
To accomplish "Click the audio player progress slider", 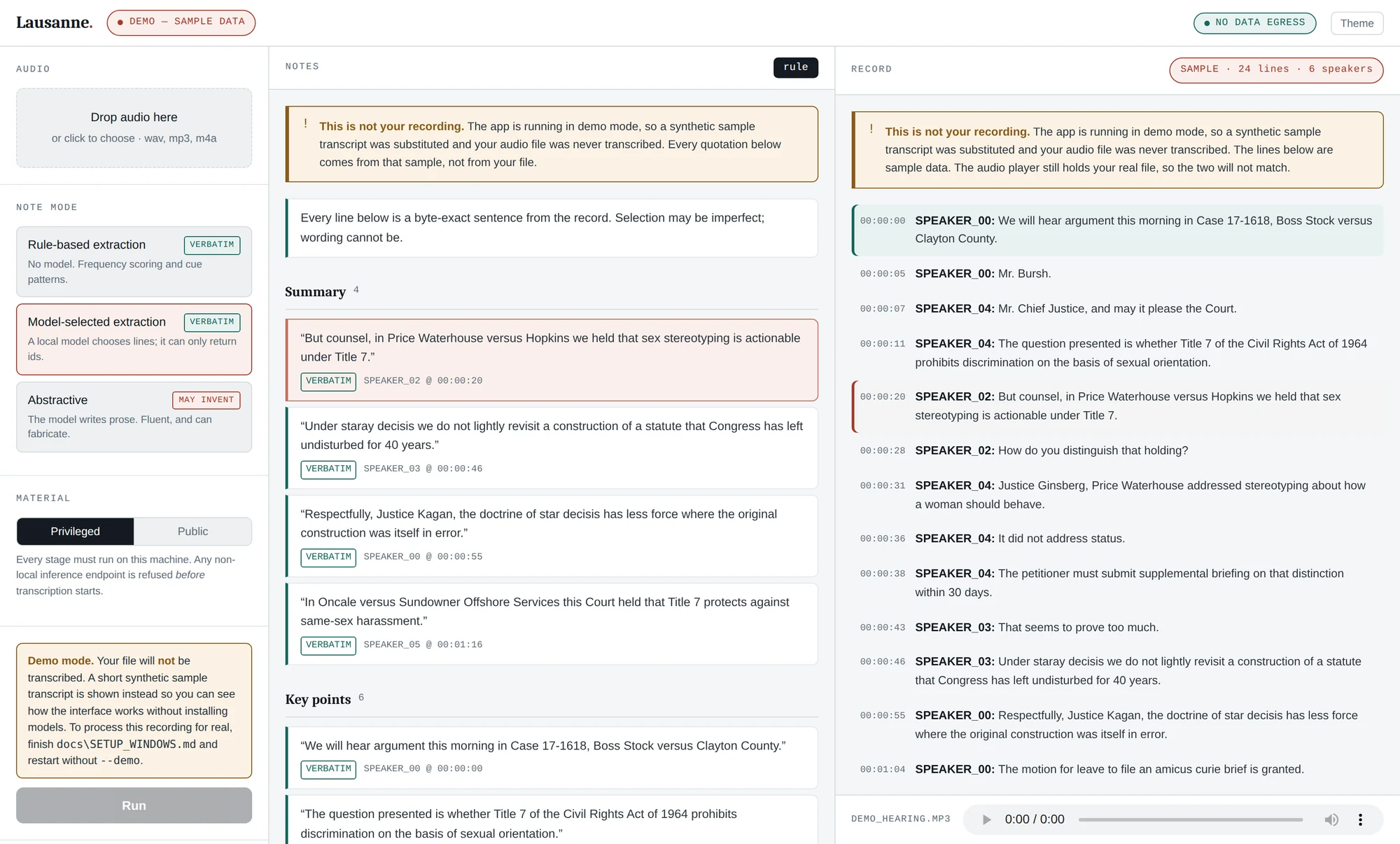I will (x=1190, y=819).
